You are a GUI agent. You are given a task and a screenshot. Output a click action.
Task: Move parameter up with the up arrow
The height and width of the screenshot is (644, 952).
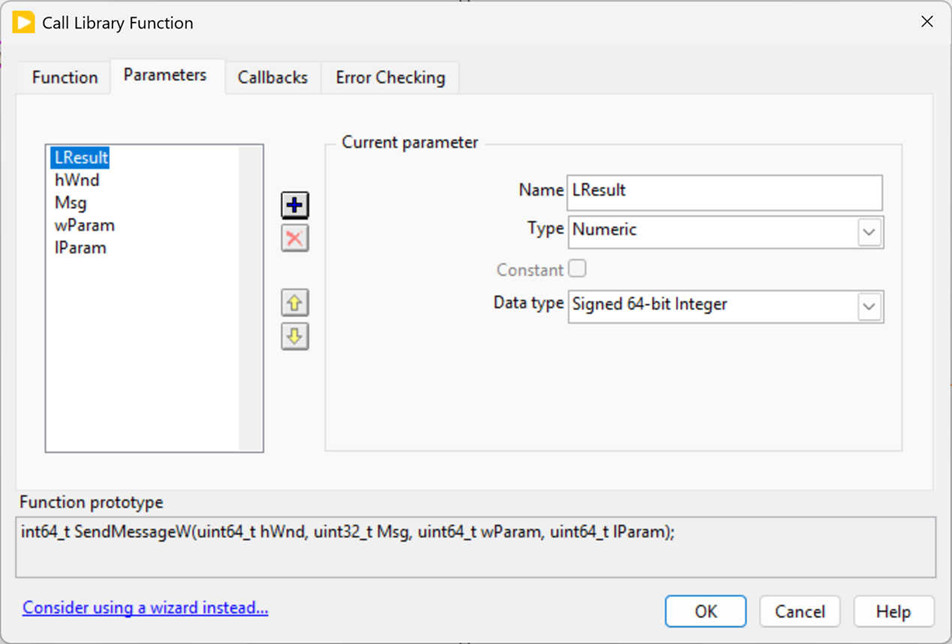click(294, 302)
